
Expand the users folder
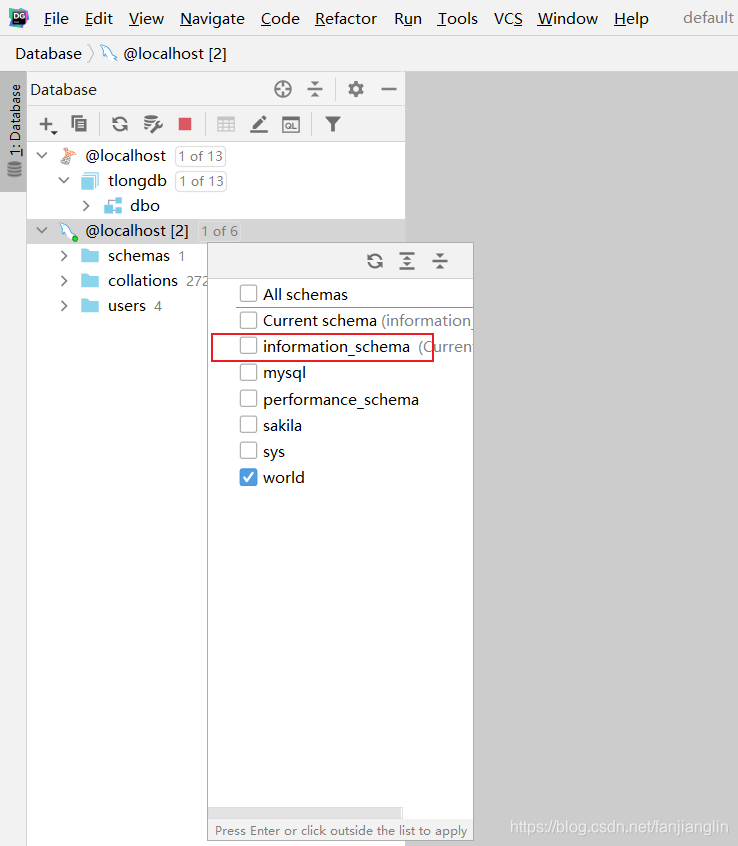tap(64, 306)
